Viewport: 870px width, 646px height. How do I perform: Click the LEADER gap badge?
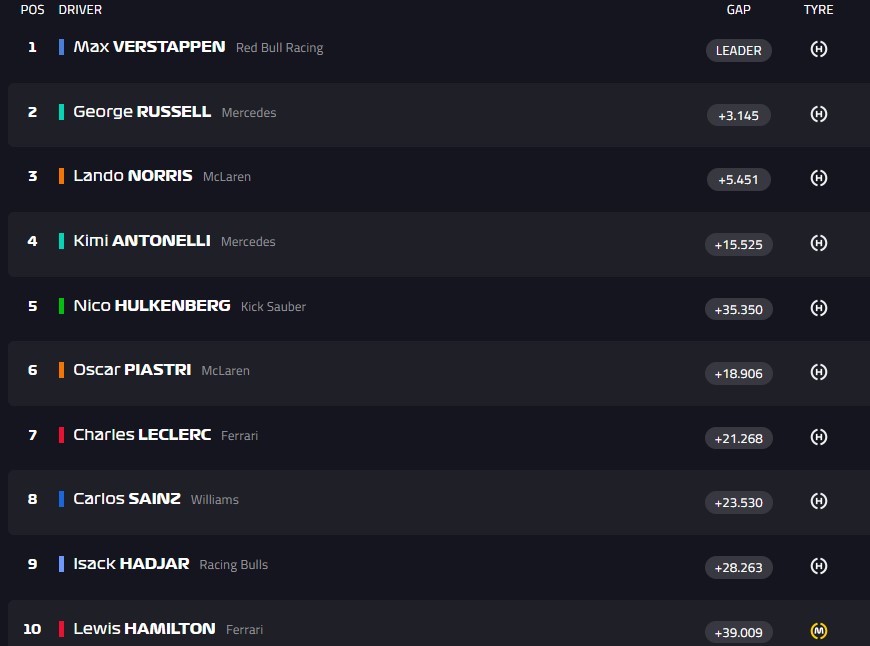click(738, 50)
